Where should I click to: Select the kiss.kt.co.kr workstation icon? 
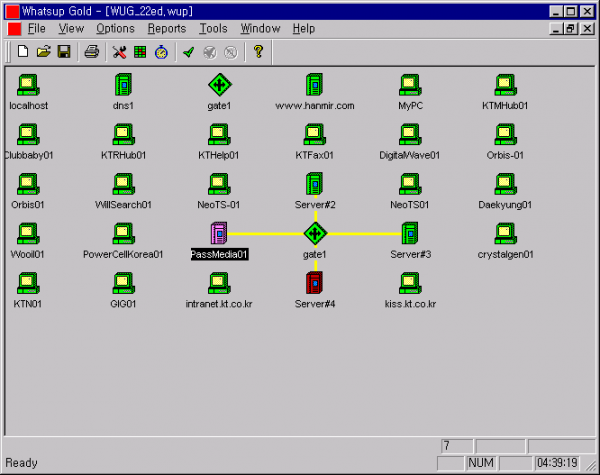click(410, 283)
